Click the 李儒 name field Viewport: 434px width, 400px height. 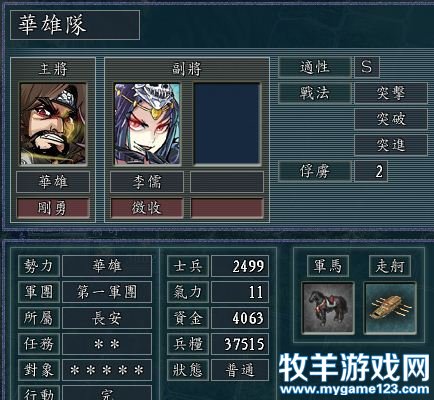147,182
